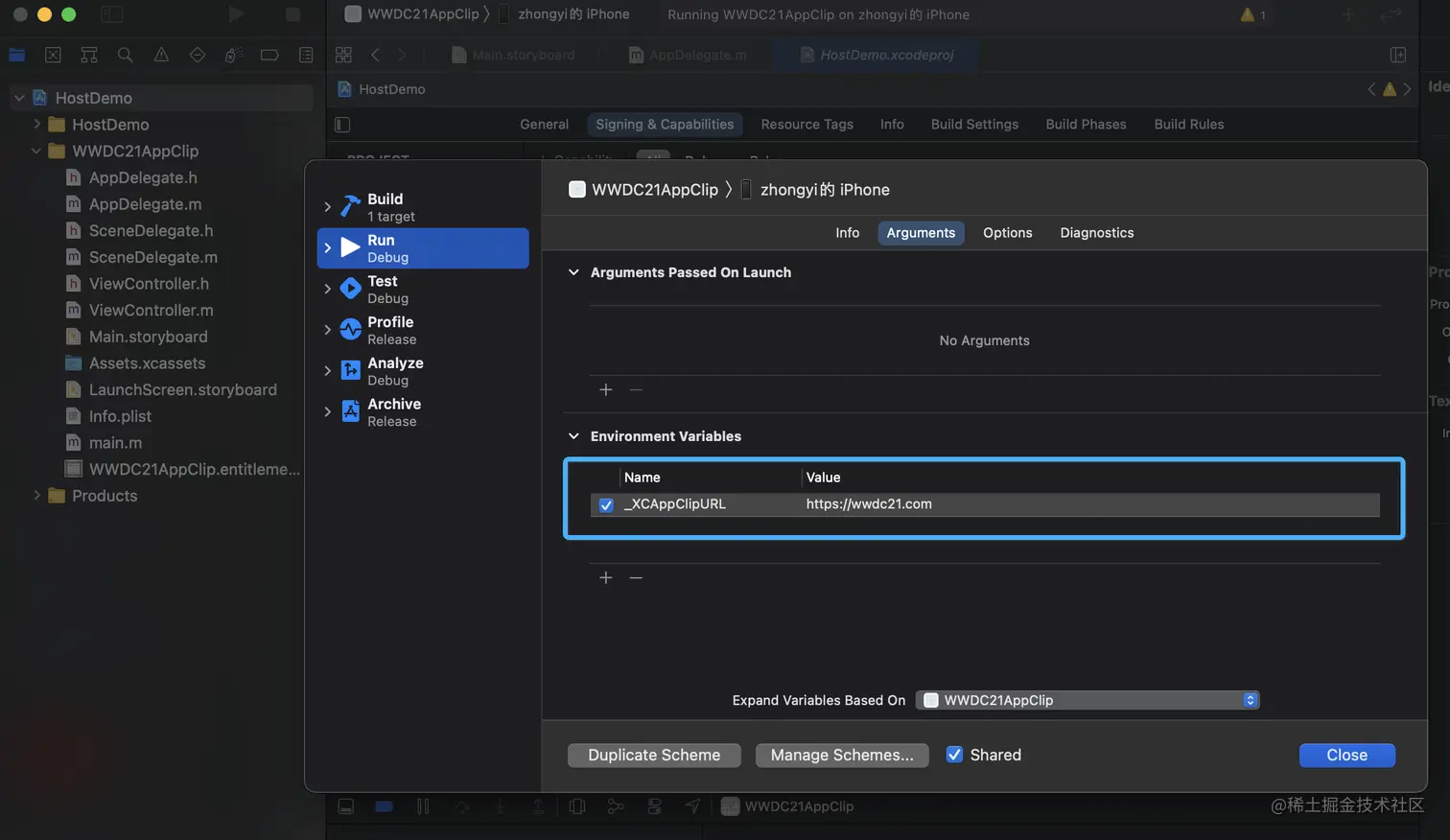Open the Find navigator magnifier icon
This screenshot has width=1450, height=840.
125,55
